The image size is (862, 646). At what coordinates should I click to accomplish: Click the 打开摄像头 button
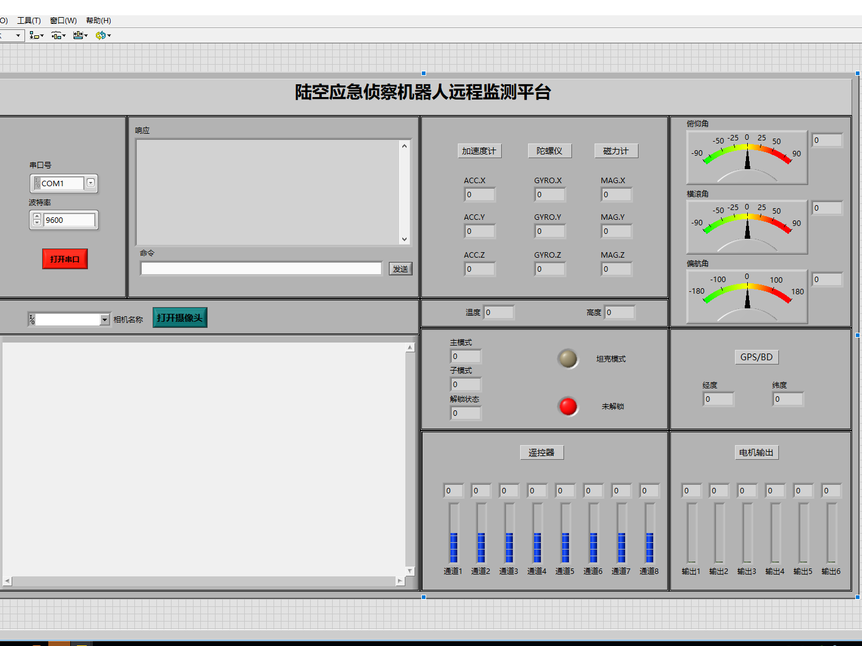point(180,318)
